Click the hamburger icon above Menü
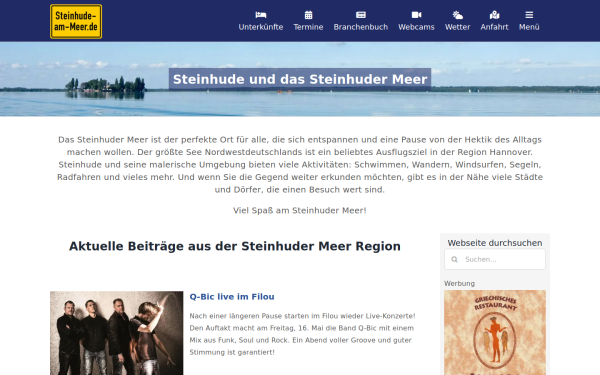The width and height of the screenshot is (600, 375). tap(529, 15)
